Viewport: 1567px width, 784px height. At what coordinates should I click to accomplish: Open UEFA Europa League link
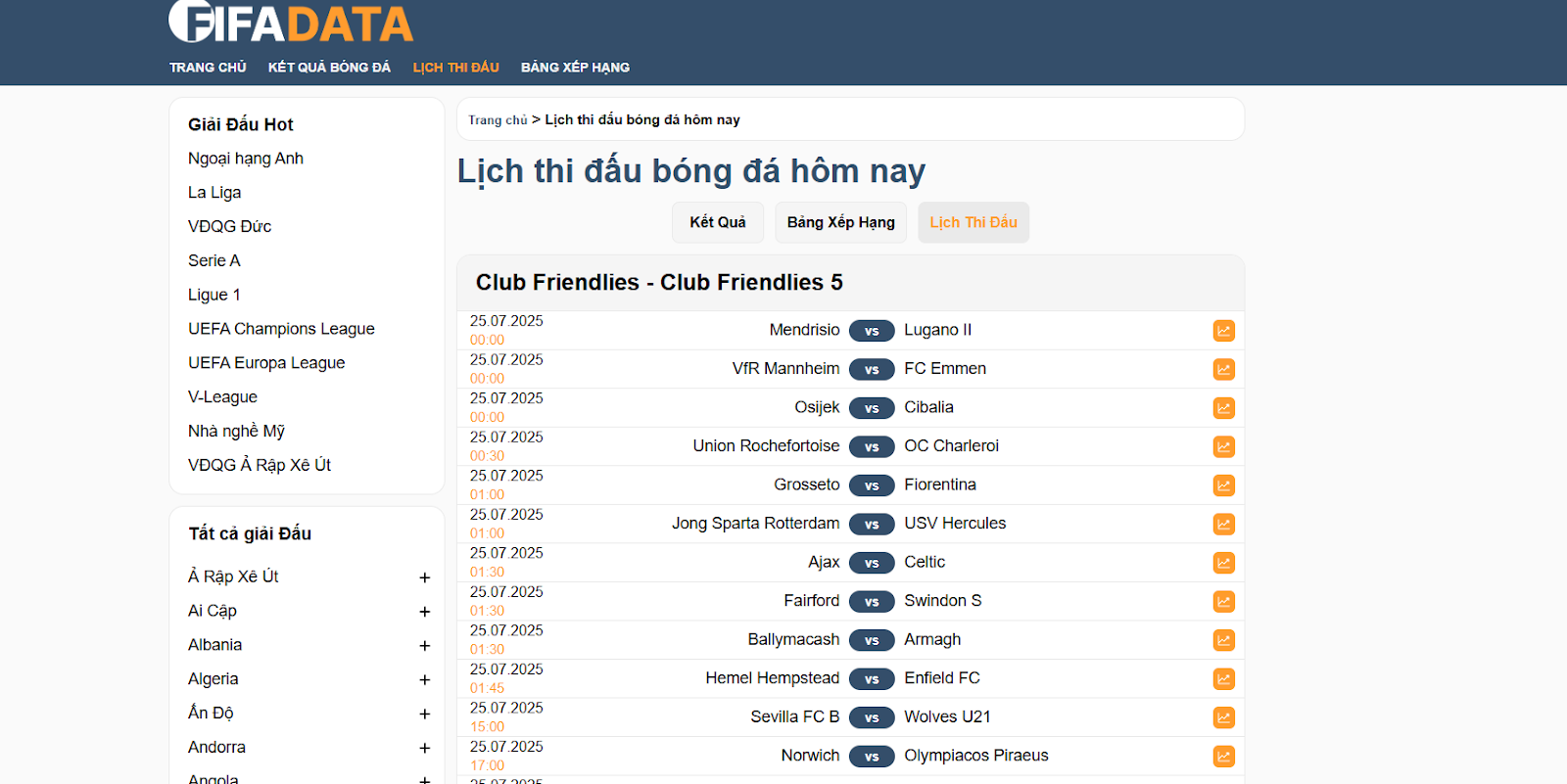pos(266,363)
